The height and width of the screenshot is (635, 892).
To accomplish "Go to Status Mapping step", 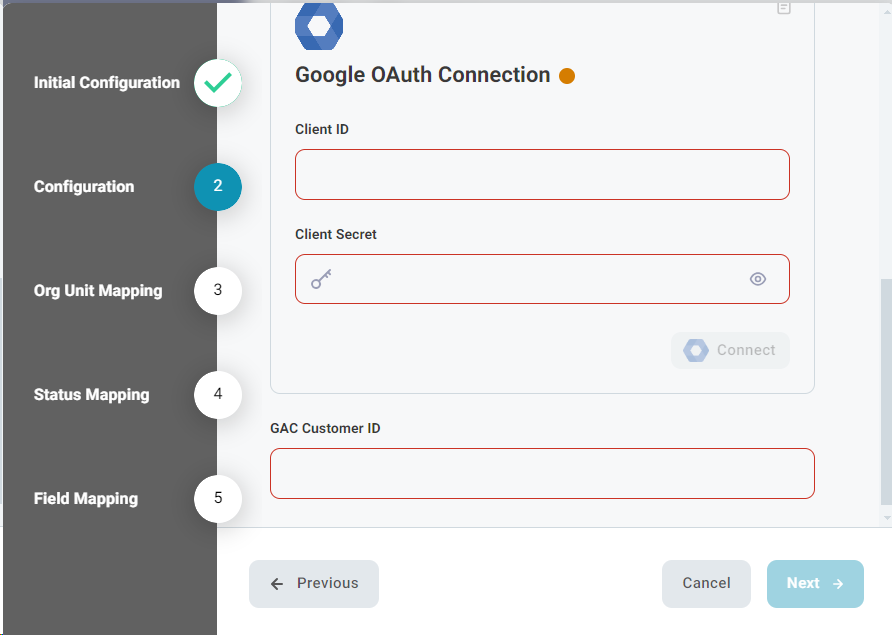I will click(92, 395).
